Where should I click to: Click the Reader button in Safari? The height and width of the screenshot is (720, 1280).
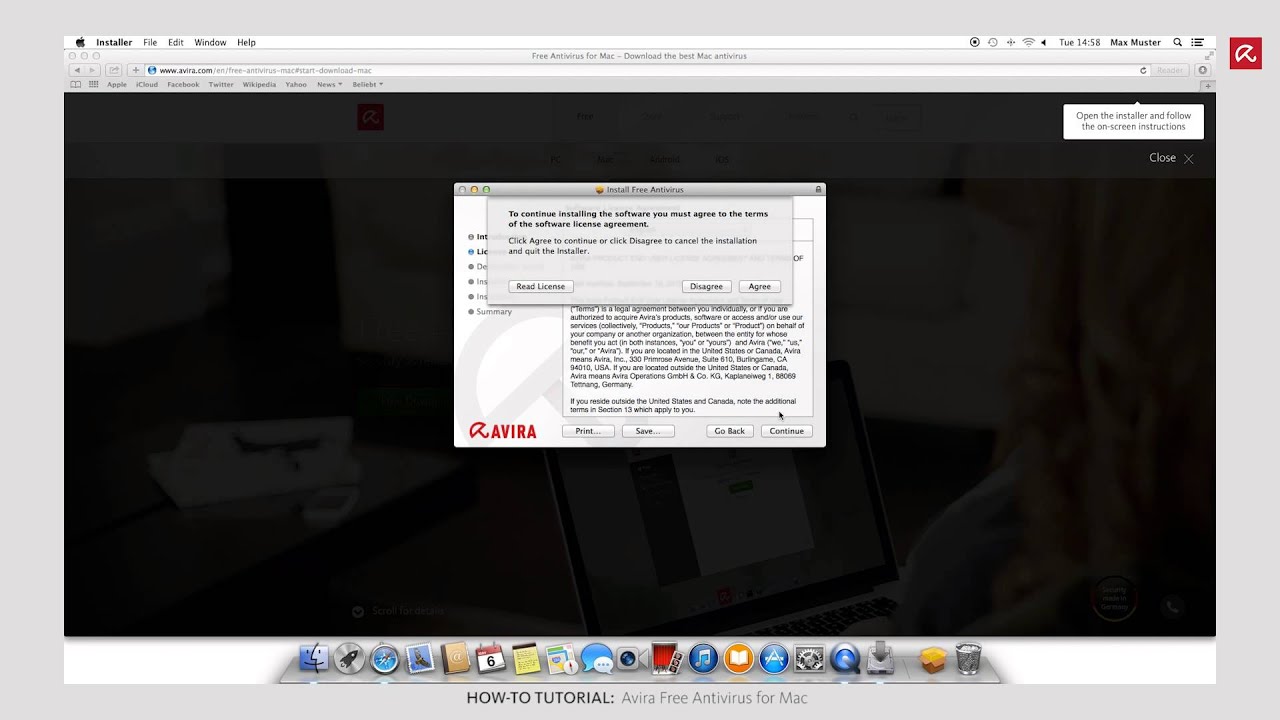(1170, 70)
